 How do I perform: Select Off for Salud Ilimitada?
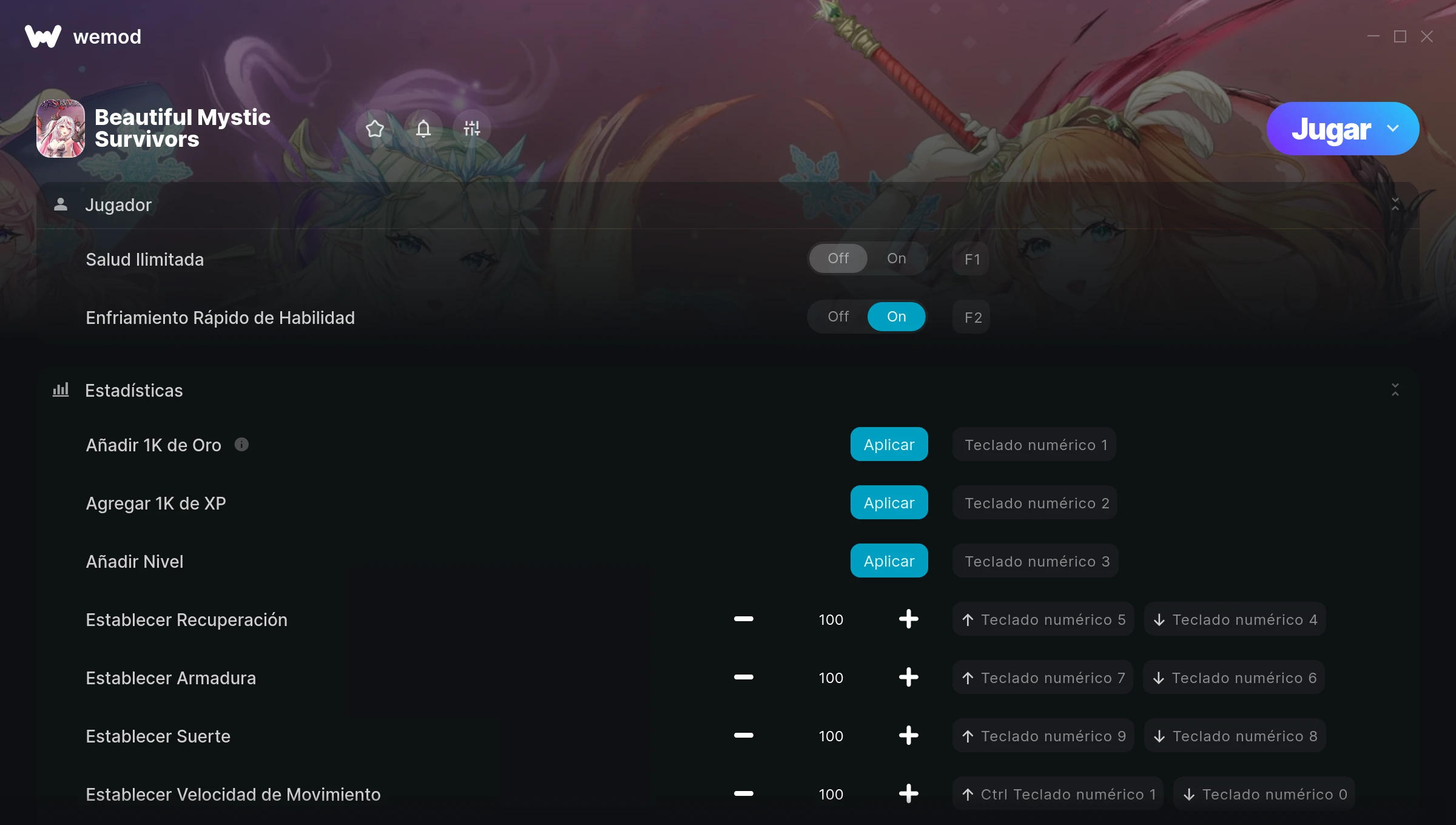tap(838, 259)
